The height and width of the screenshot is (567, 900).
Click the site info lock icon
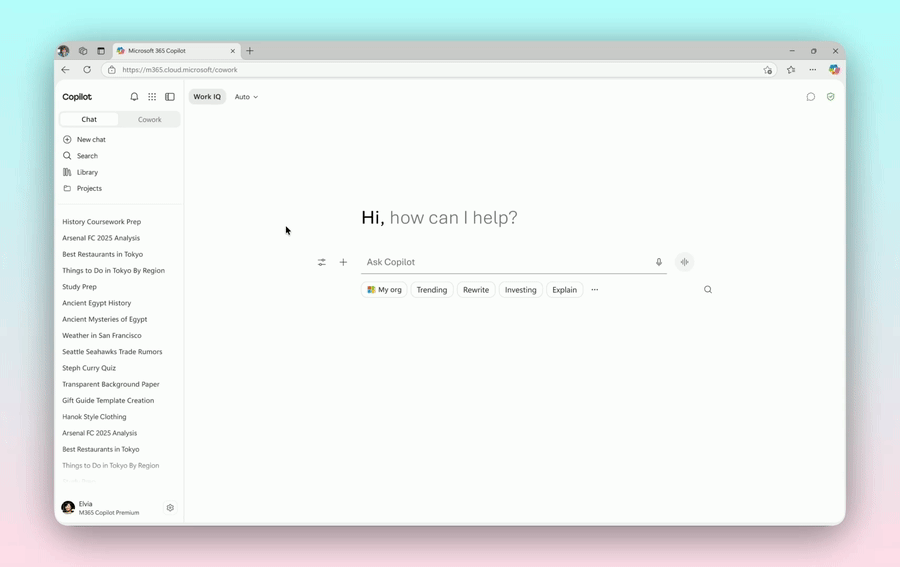112,70
